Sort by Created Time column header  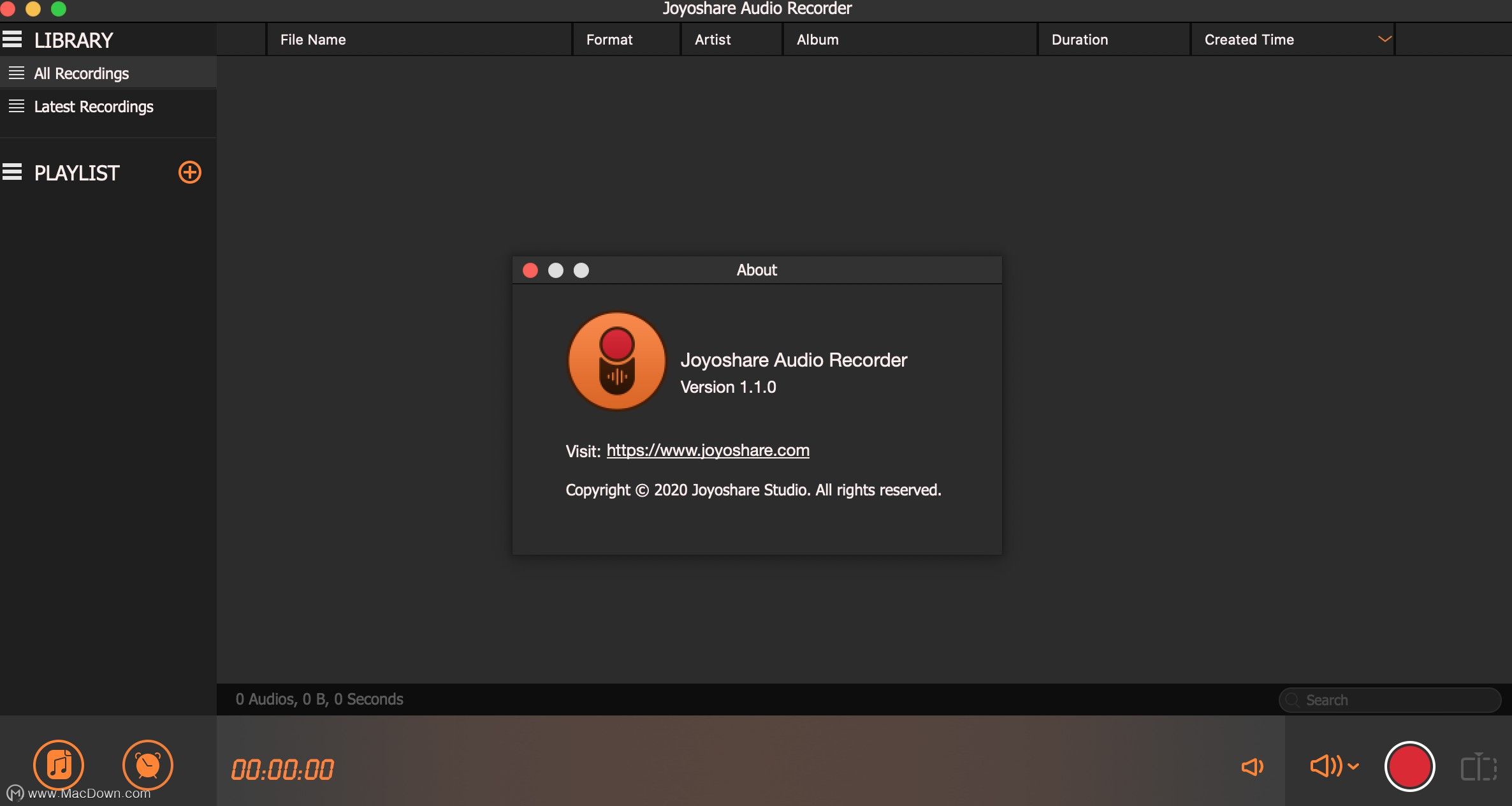[1293, 40]
